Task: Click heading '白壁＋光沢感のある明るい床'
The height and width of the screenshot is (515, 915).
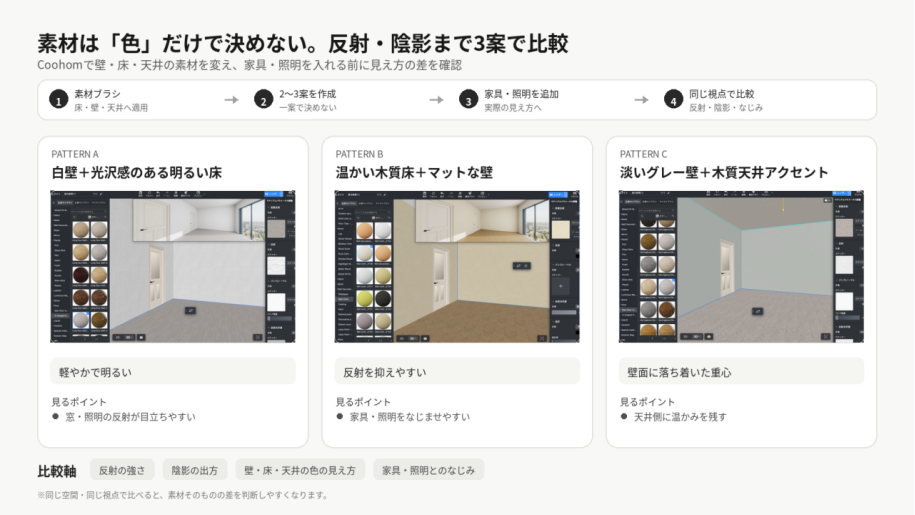Action: point(137,173)
